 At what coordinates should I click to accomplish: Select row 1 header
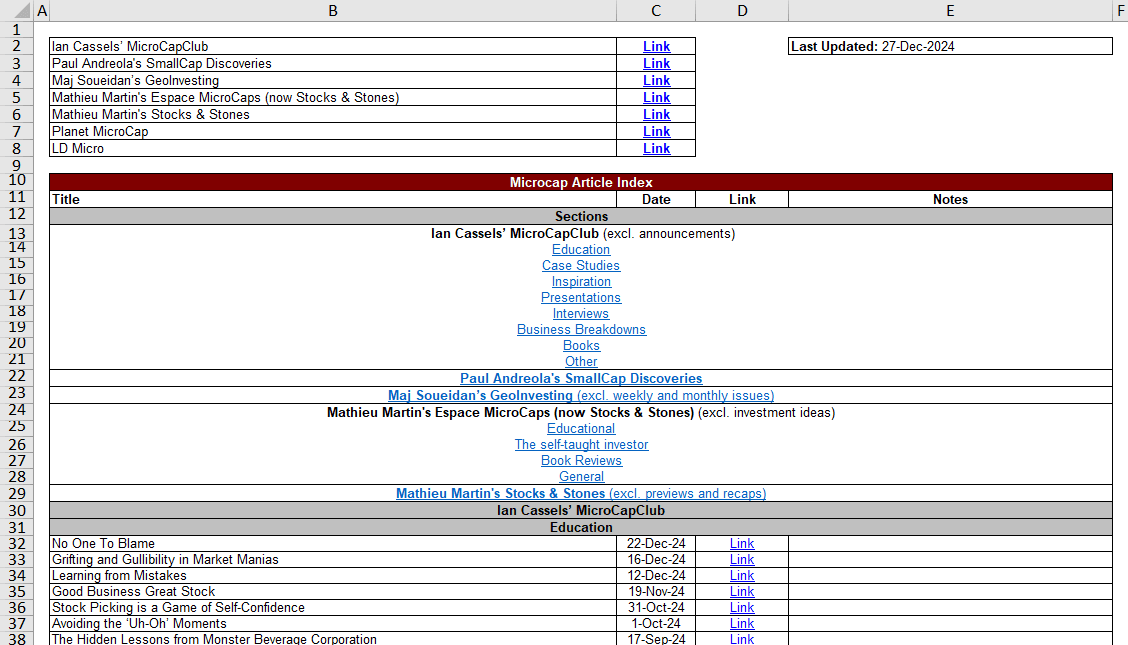coord(17,29)
